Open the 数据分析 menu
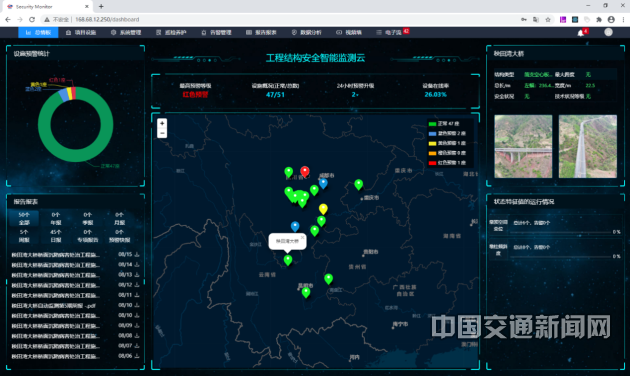The width and height of the screenshot is (630, 376). pyautogui.click(x=307, y=33)
